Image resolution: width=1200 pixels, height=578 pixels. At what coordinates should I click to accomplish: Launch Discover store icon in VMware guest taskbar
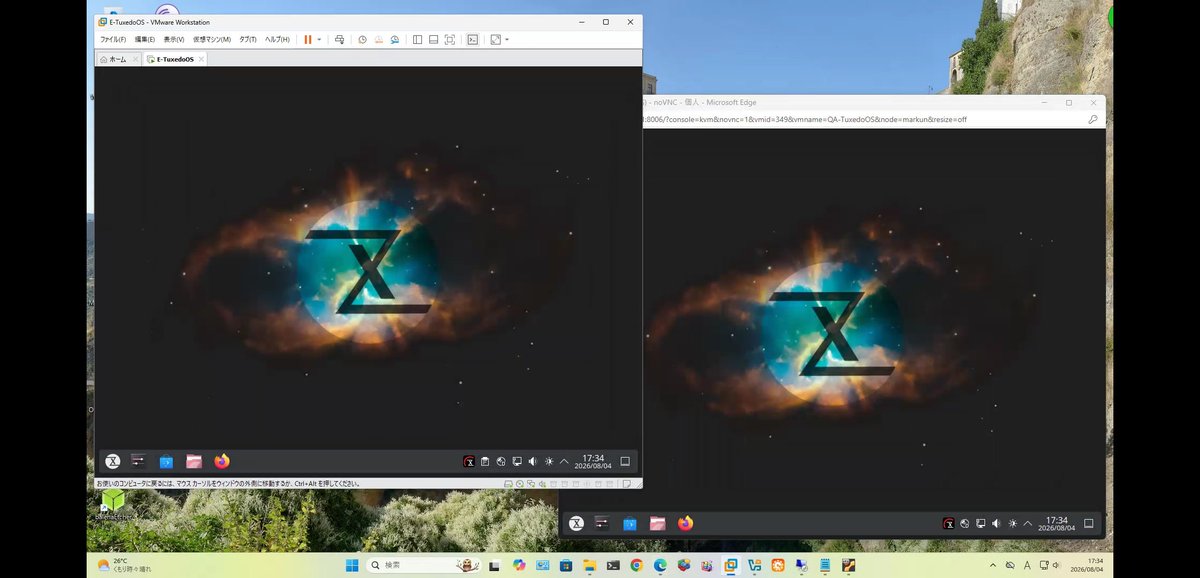click(167, 461)
